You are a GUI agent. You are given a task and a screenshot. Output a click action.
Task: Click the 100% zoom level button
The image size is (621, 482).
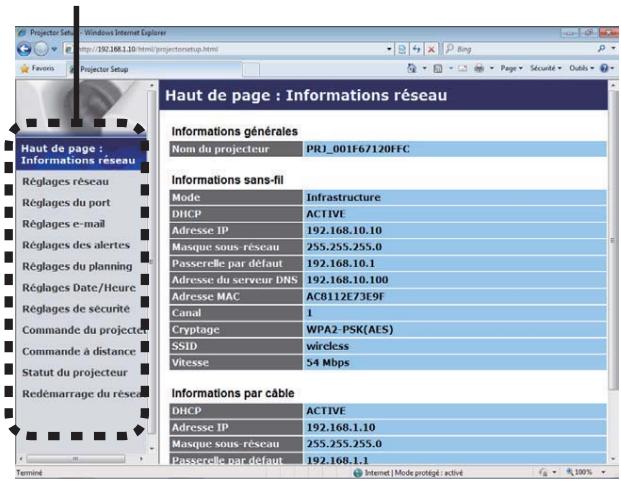(x=579, y=472)
